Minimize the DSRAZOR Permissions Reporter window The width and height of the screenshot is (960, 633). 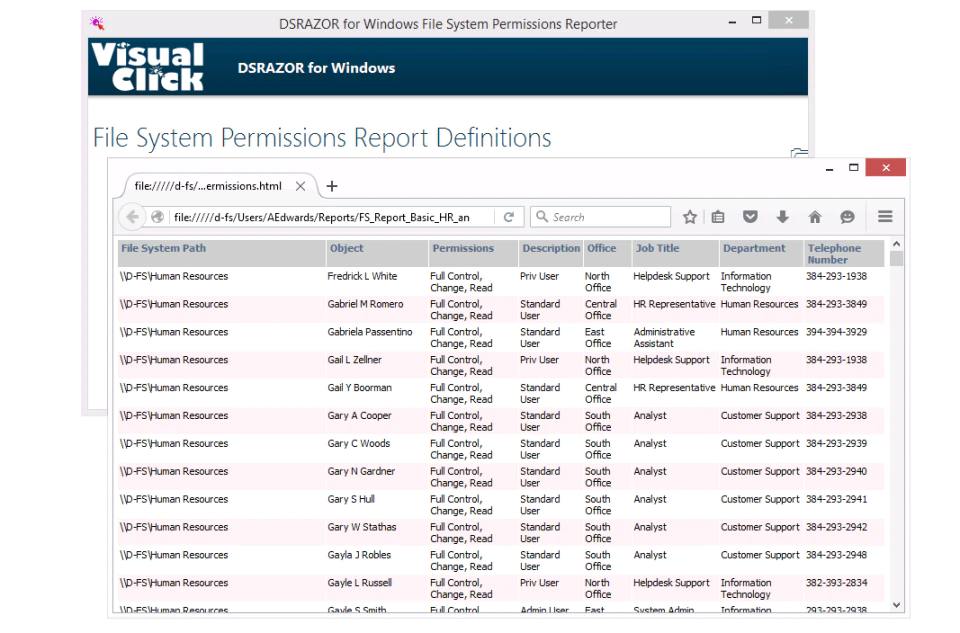[732, 21]
